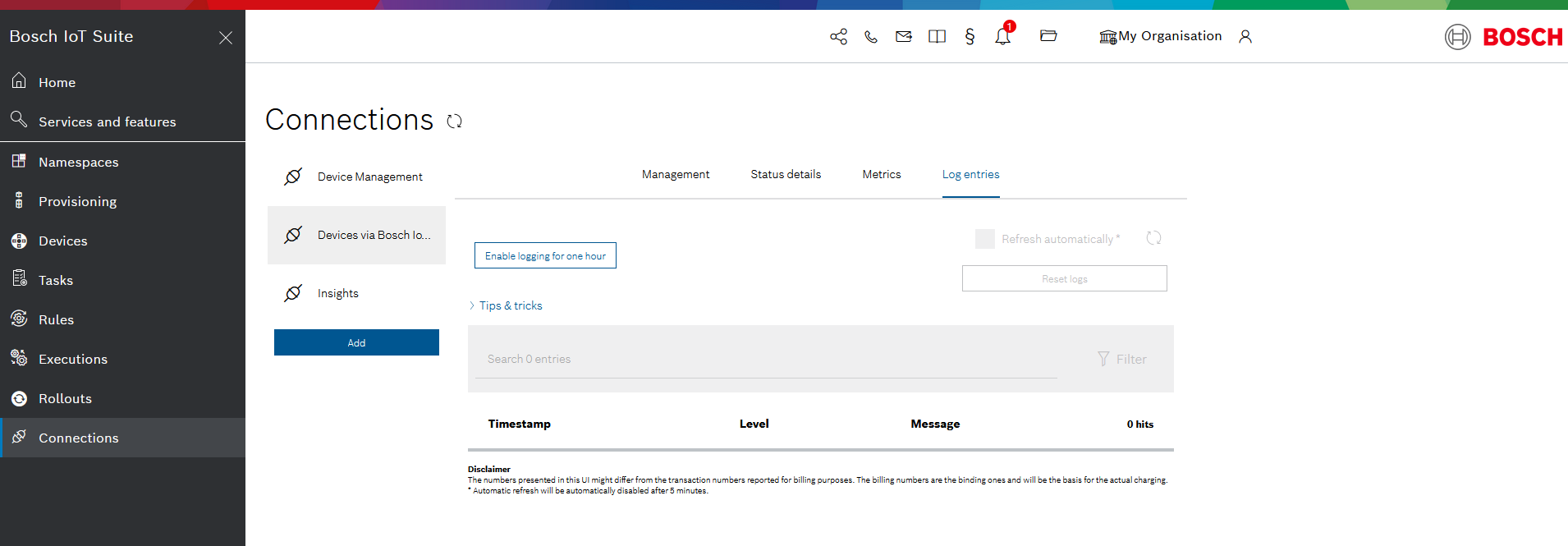
Task: Open Rules sidebar entry
Action: pyautogui.click(x=122, y=319)
